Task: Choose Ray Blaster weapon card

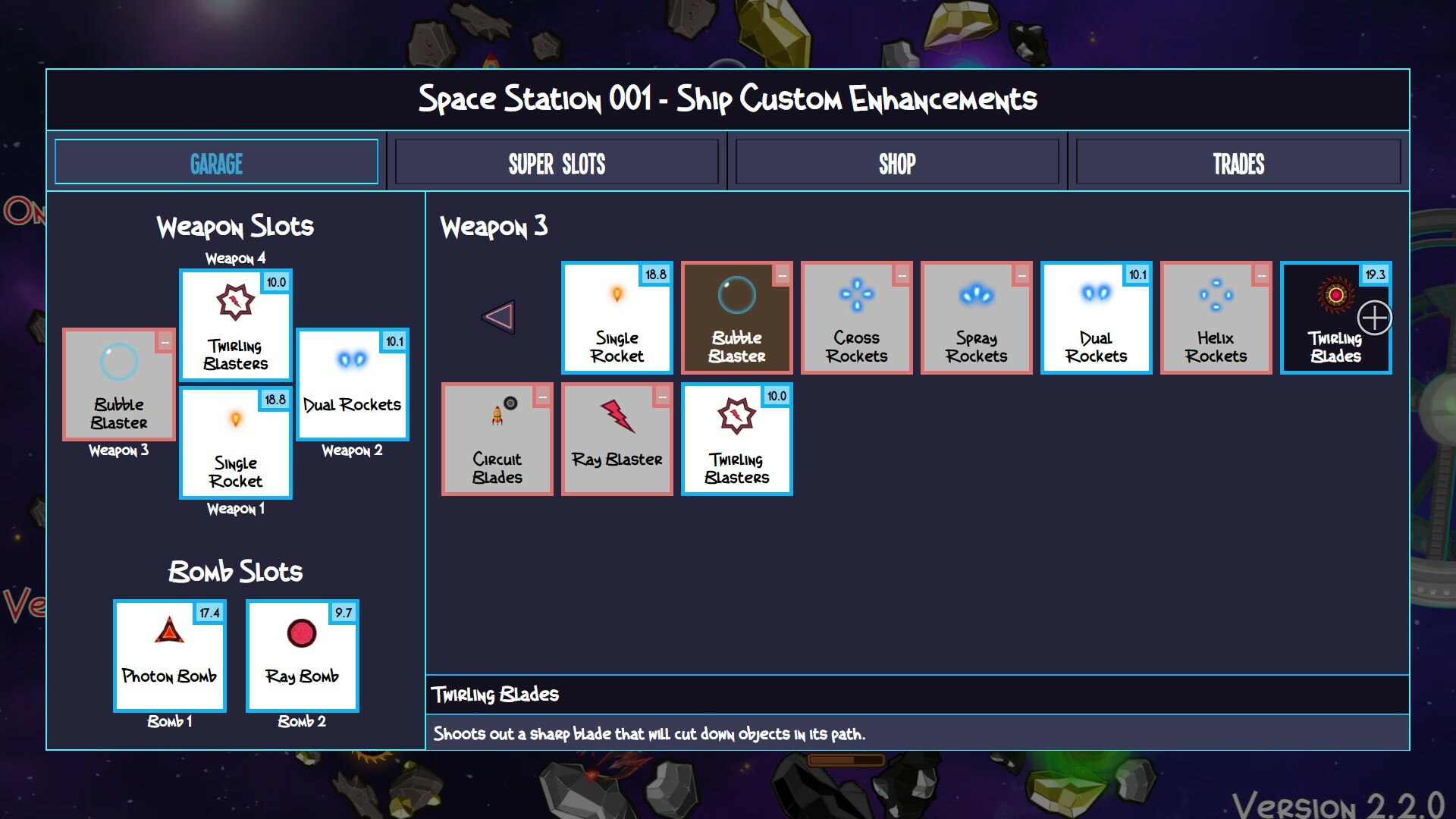Action: (x=617, y=439)
